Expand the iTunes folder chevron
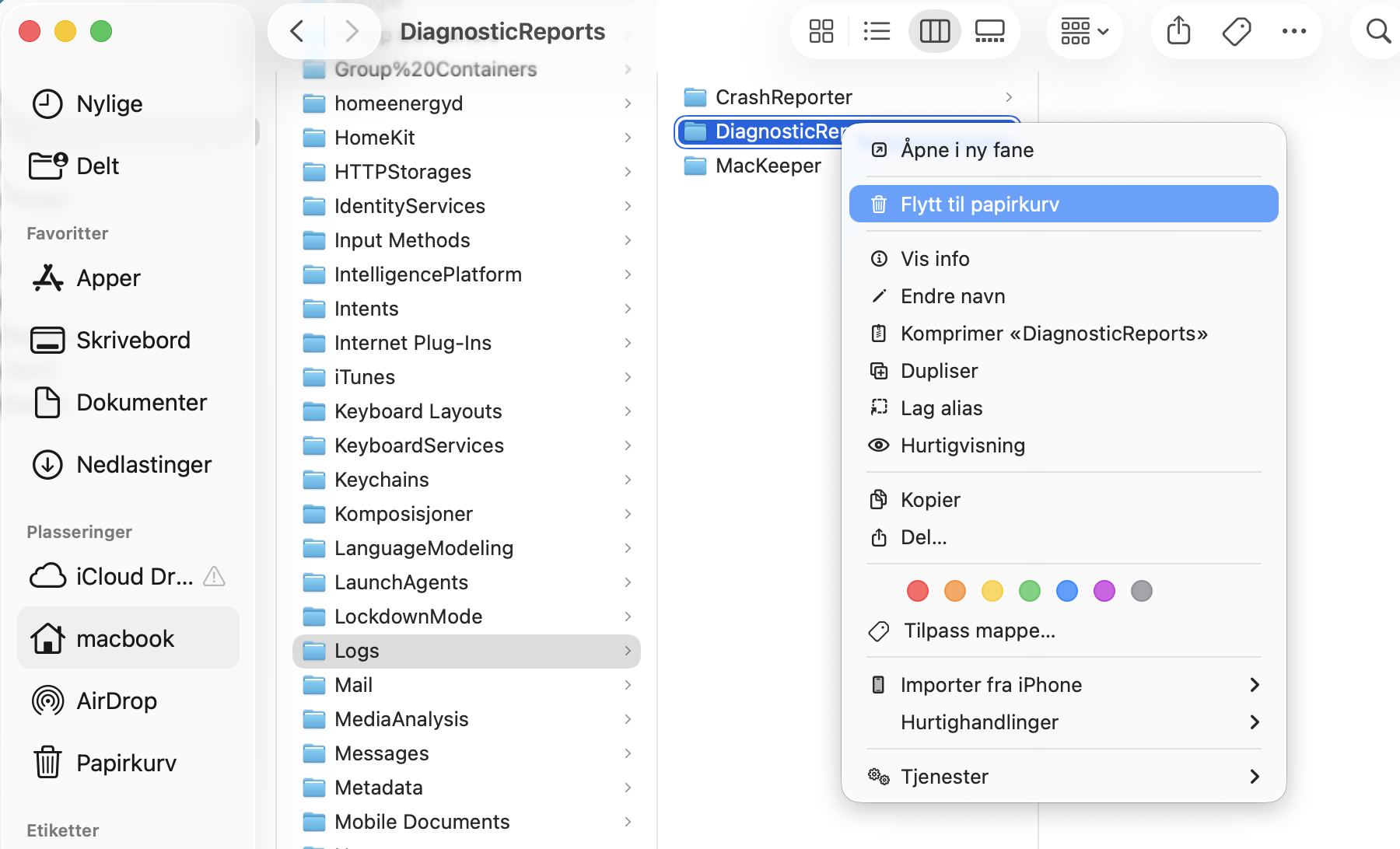This screenshot has width=1400, height=849. 628,377
